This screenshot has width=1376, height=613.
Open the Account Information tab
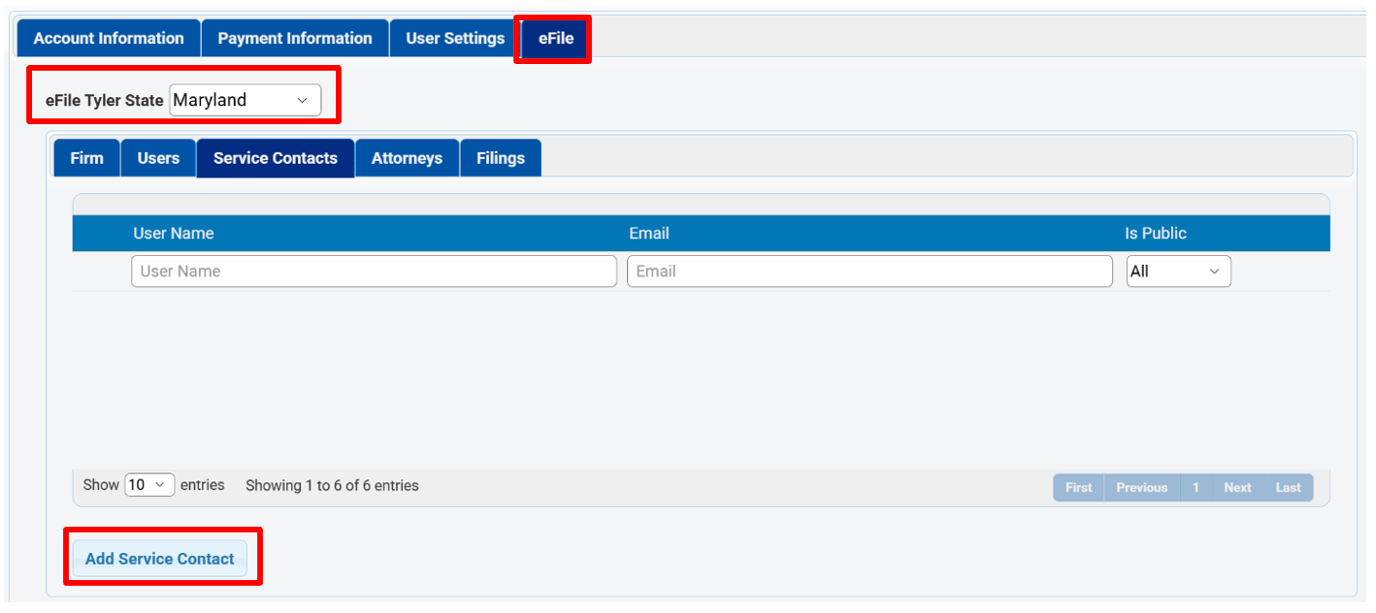(108, 38)
